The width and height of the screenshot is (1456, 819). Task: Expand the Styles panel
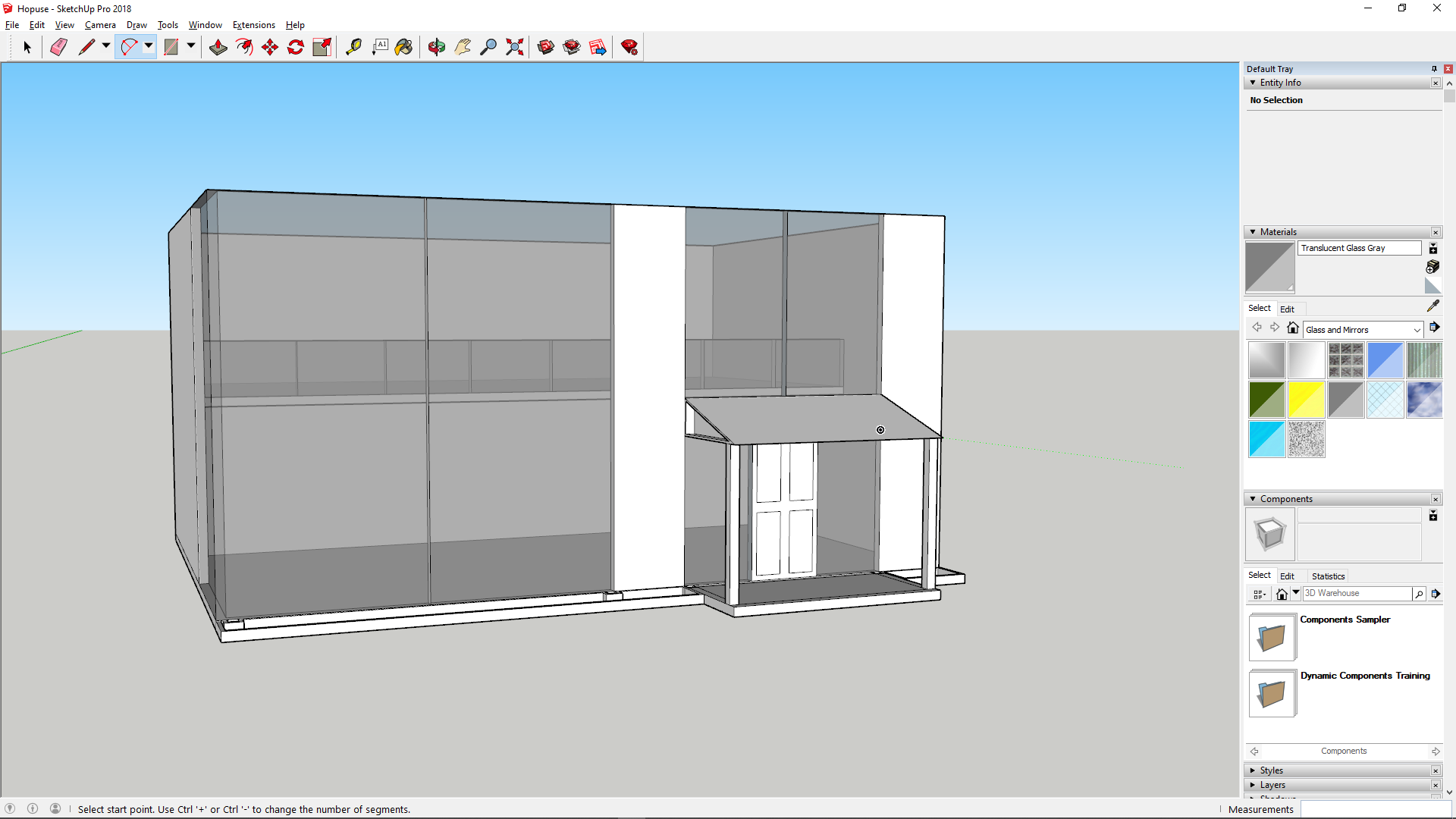pos(1271,770)
